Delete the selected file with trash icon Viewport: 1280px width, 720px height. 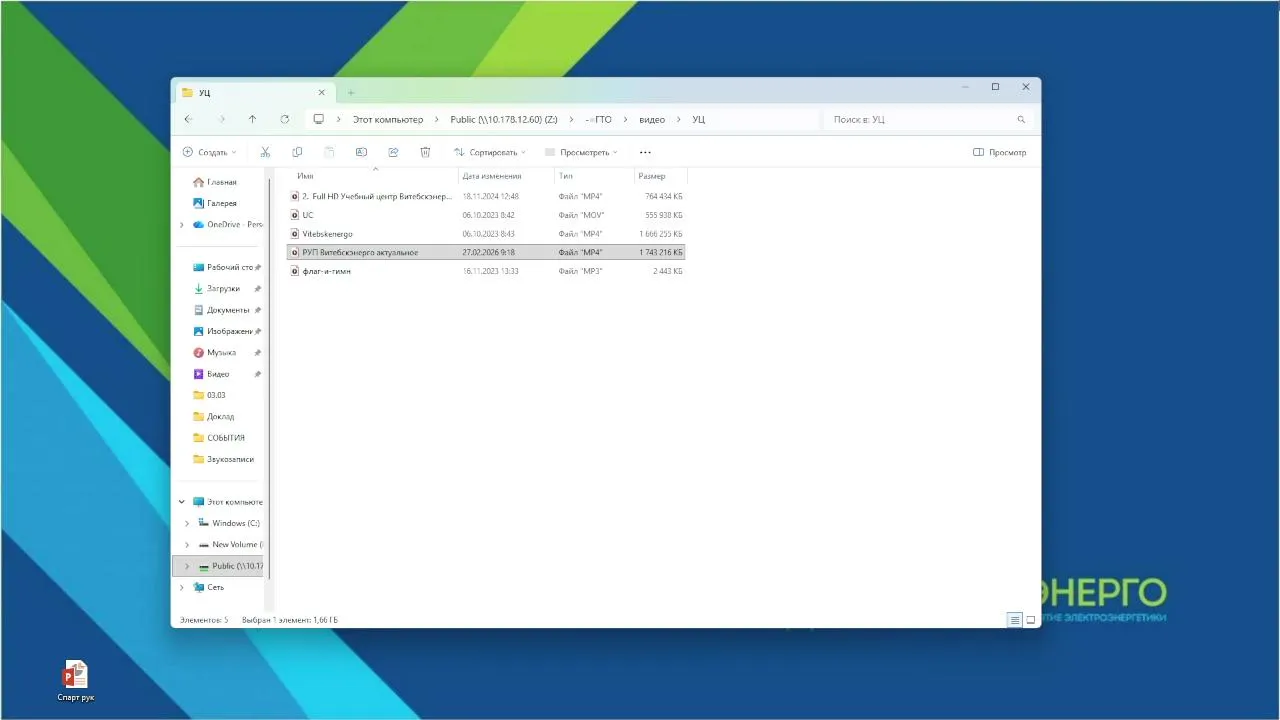[425, 152]
